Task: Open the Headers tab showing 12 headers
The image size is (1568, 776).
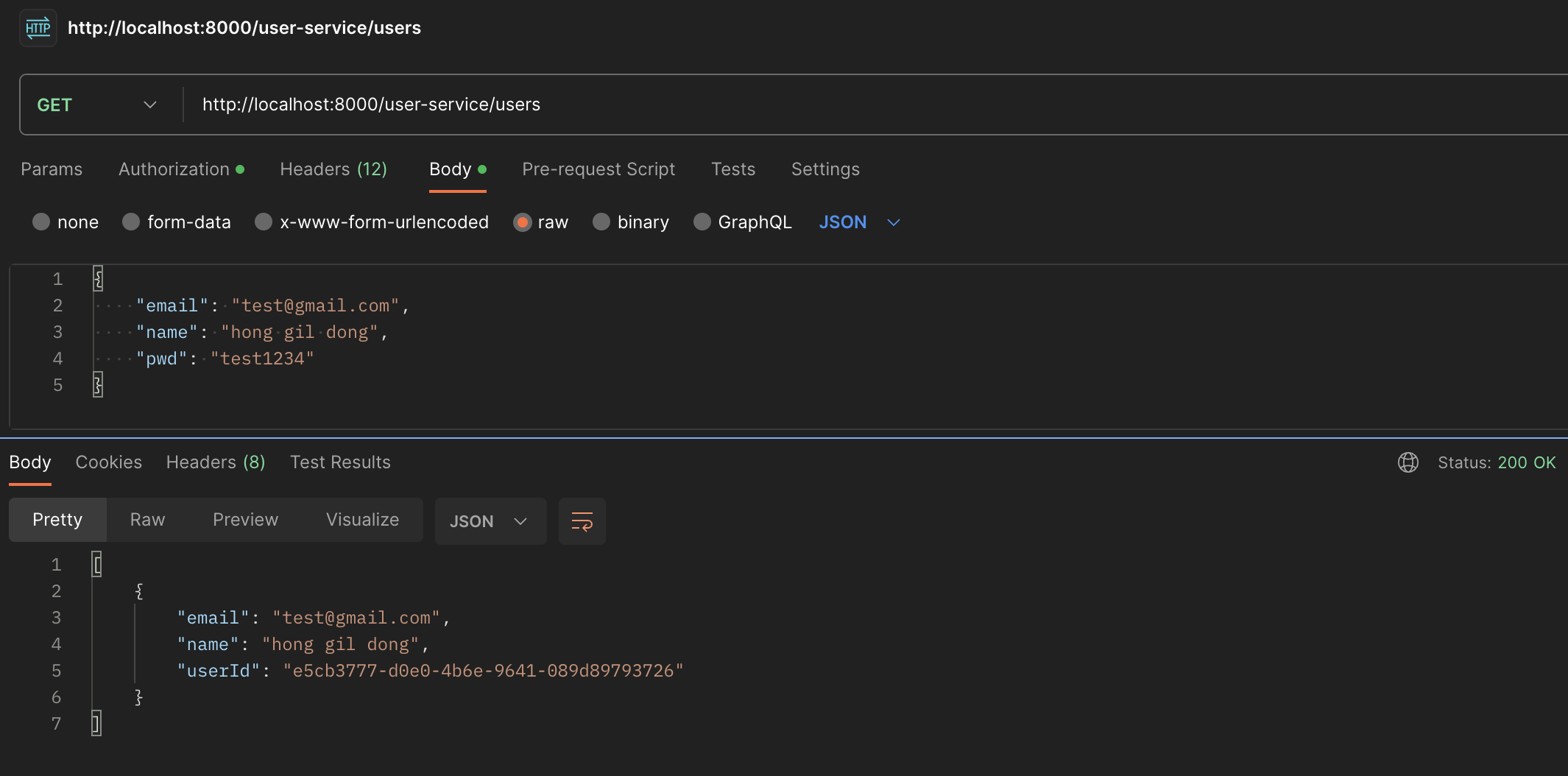Action: pyautogui.click(x=333, y=169)
